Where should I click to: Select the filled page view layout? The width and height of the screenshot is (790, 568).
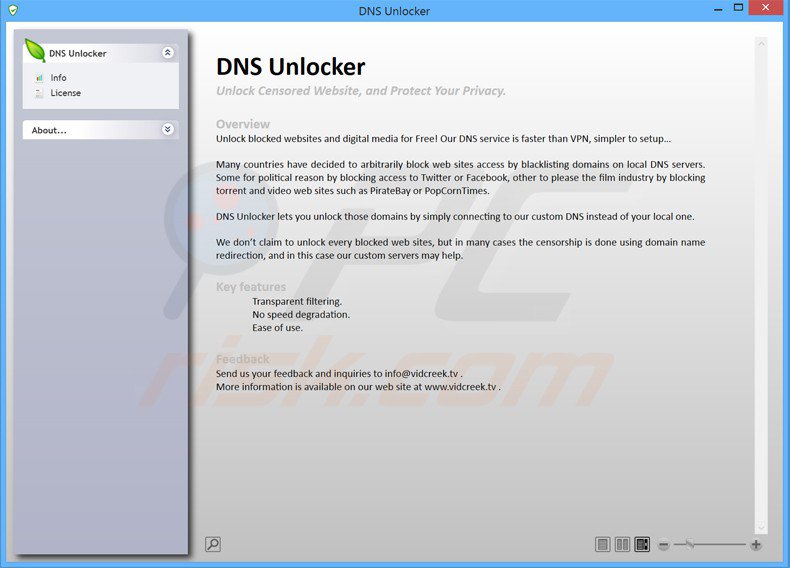click(642, 544)
